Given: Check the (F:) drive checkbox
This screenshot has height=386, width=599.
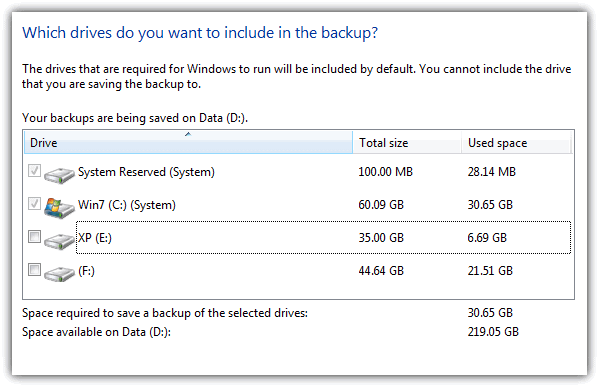Looking at the screenshot, I should 34,269.
